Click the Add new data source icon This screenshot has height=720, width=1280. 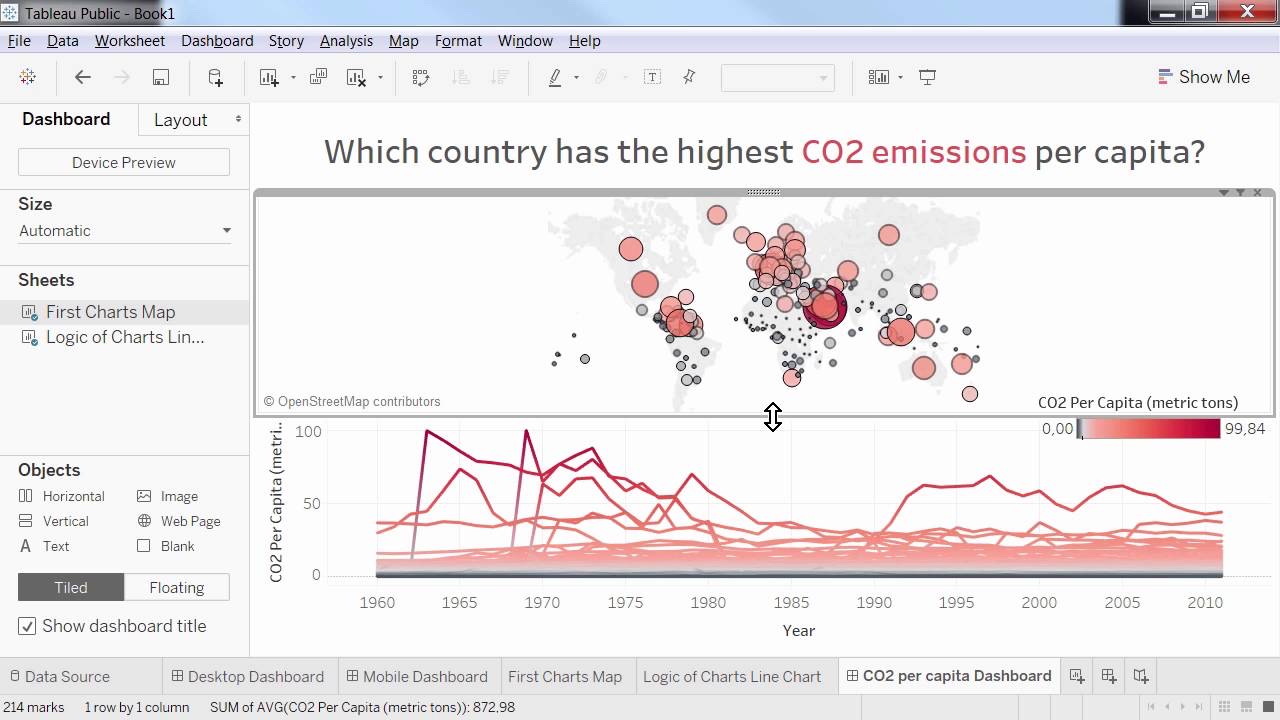tap(215, 78)
